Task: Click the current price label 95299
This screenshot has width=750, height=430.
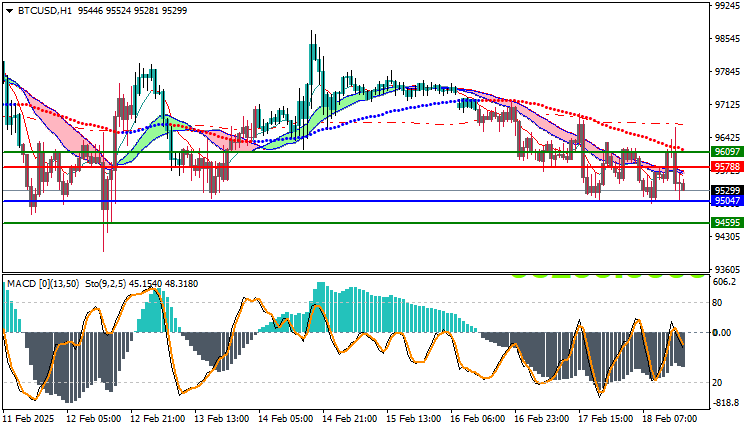Action: 727,190
